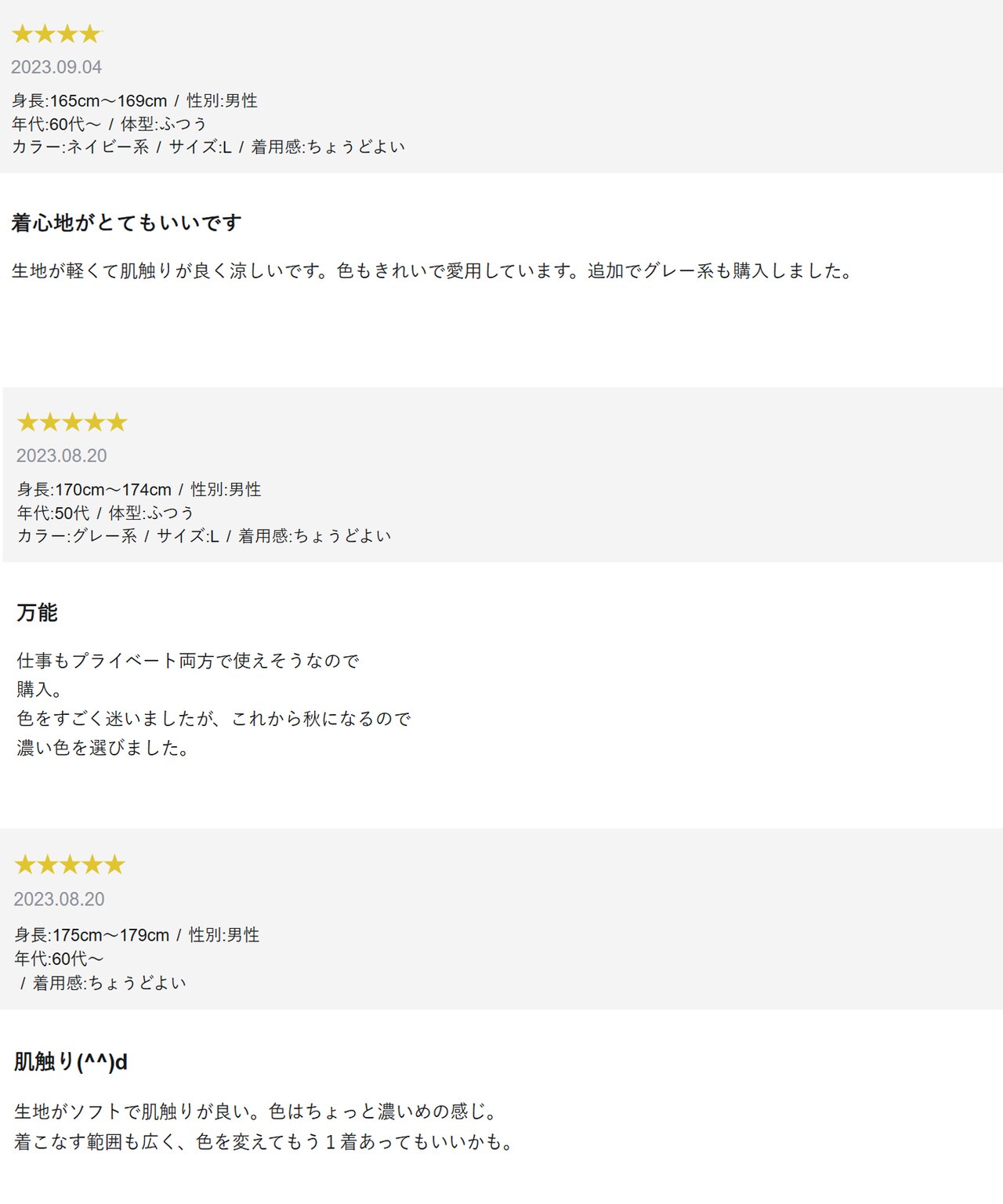
Task: Click the 2023.09.04 review date
Action: 56,67
